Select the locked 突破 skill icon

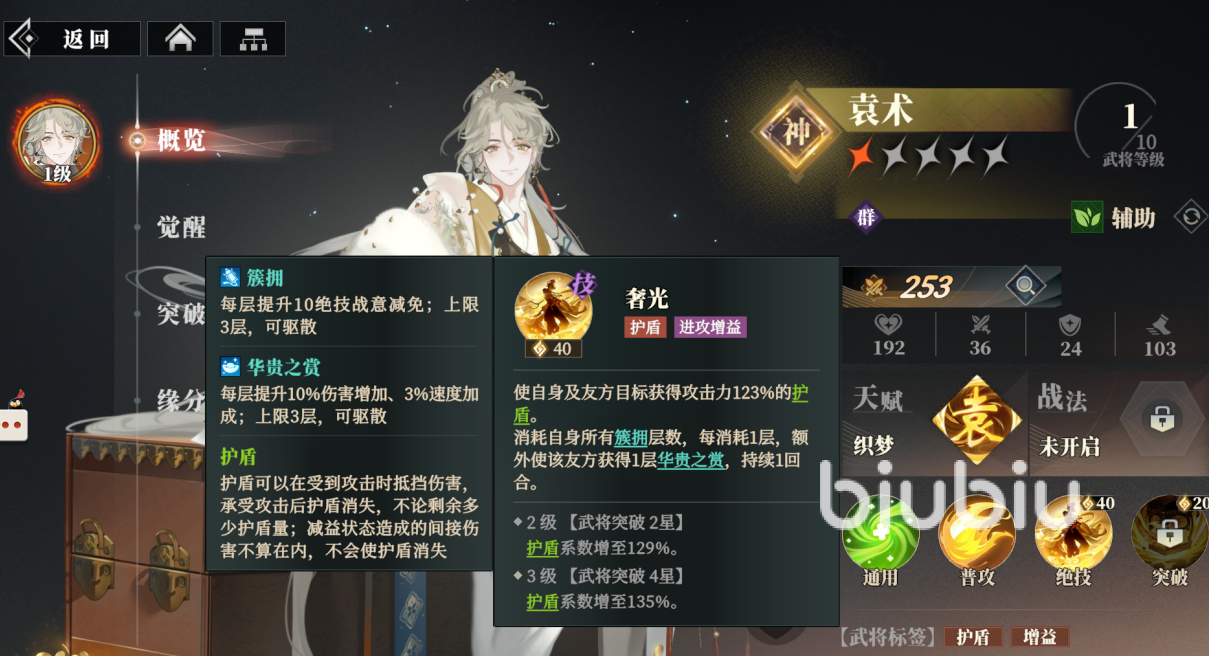1168,535
